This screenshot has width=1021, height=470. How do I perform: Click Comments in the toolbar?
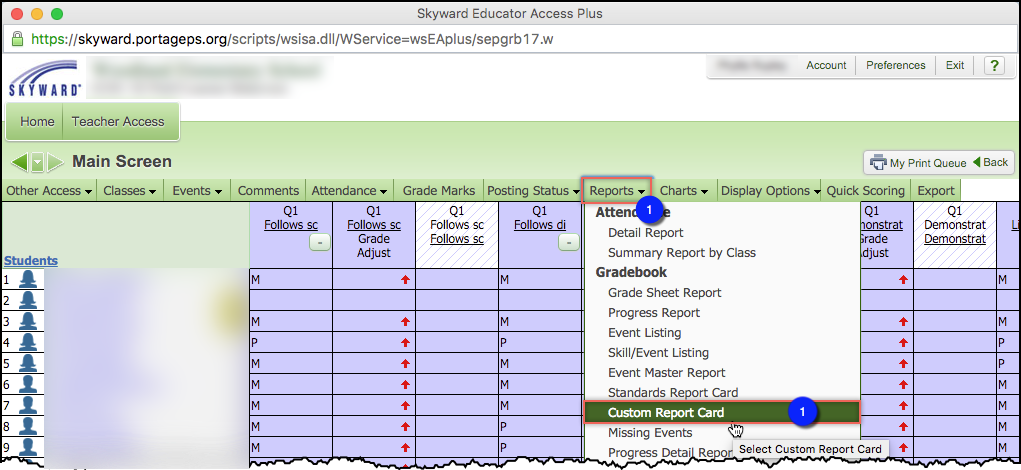coord(268,191)
